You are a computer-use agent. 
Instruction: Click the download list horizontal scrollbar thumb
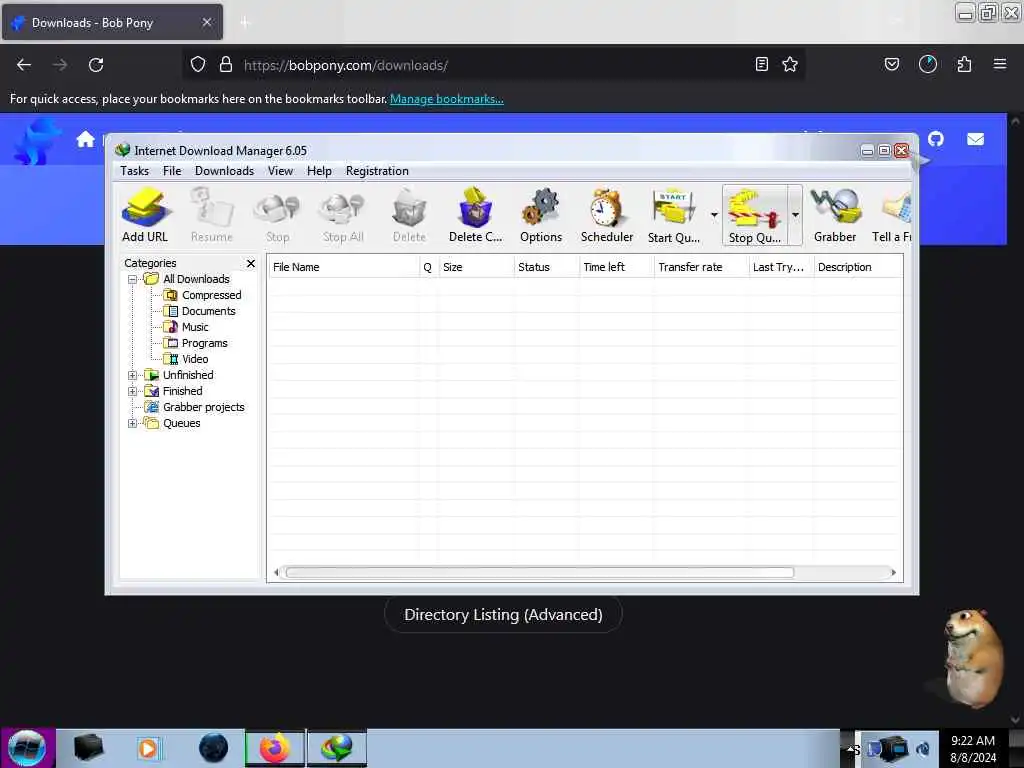pos(539,573)
